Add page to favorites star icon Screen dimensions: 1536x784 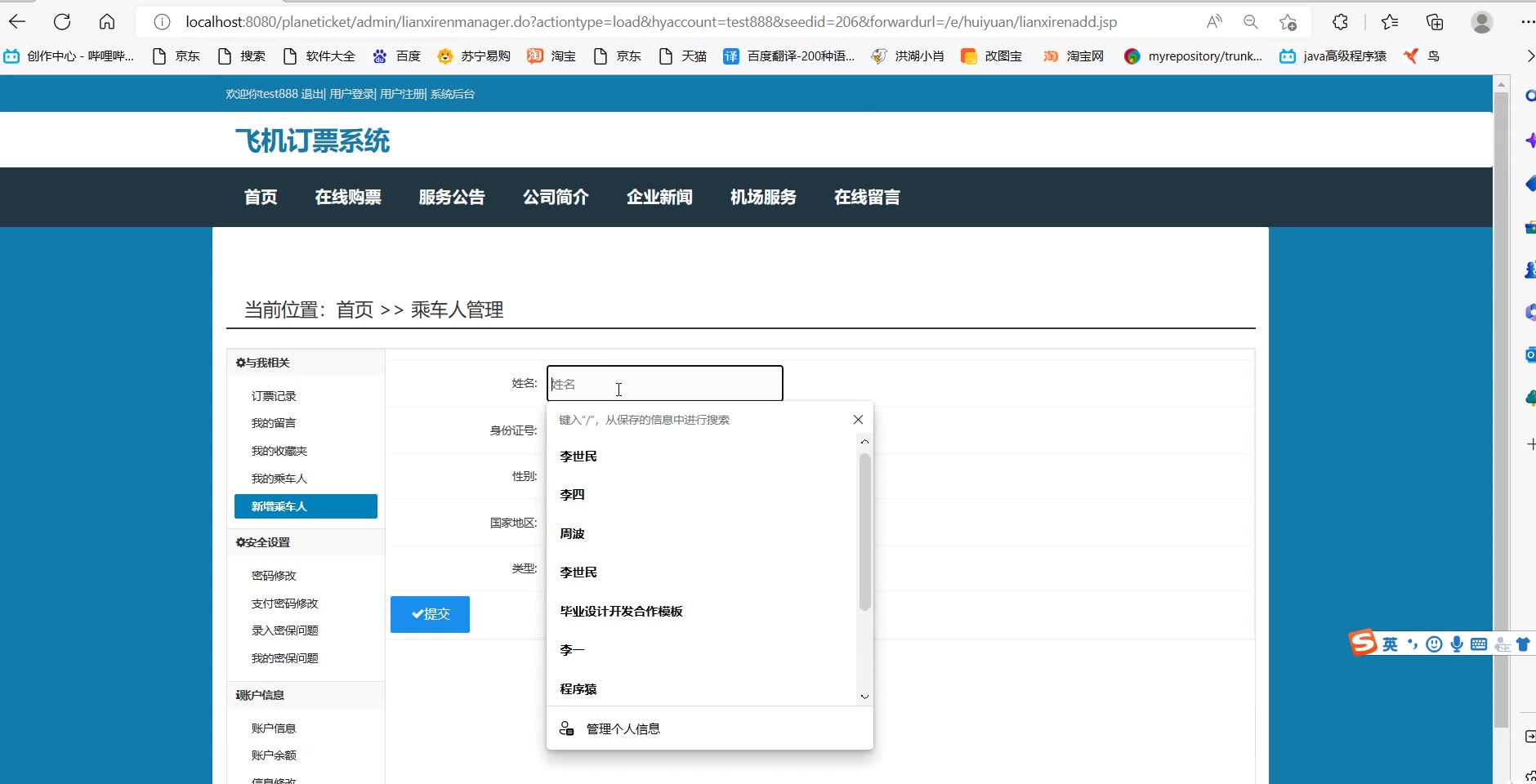[x=1288, y=22]
